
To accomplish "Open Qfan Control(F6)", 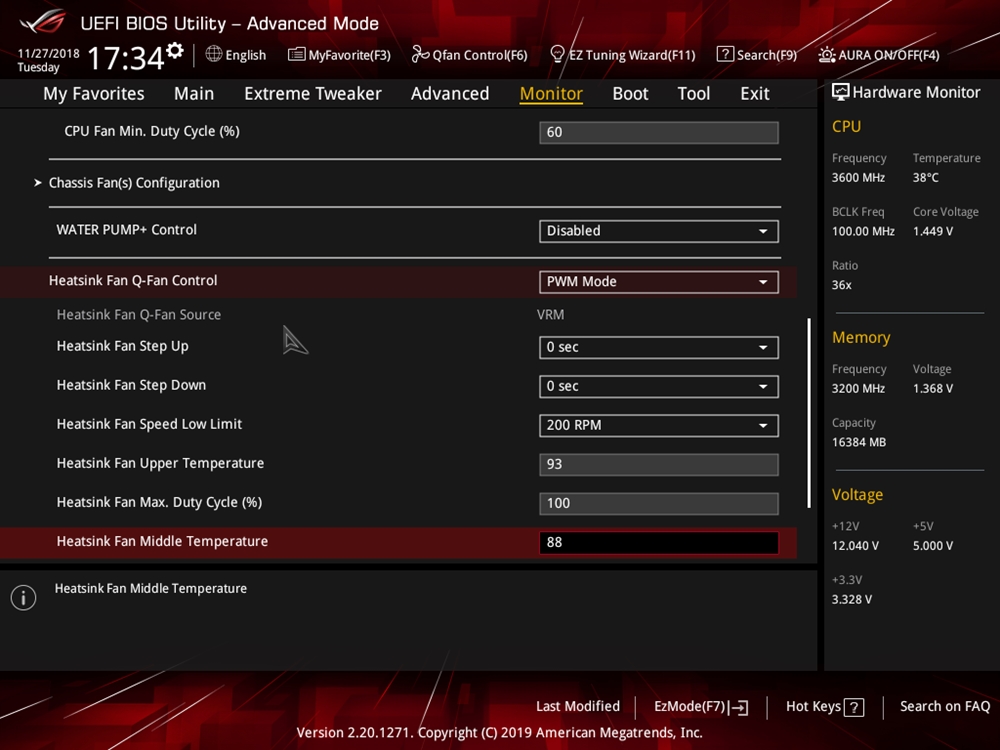I will pos(469,55).
